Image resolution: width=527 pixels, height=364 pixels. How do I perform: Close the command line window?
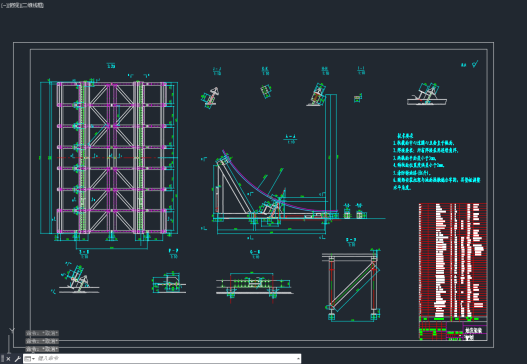click(x=8, y=359)
